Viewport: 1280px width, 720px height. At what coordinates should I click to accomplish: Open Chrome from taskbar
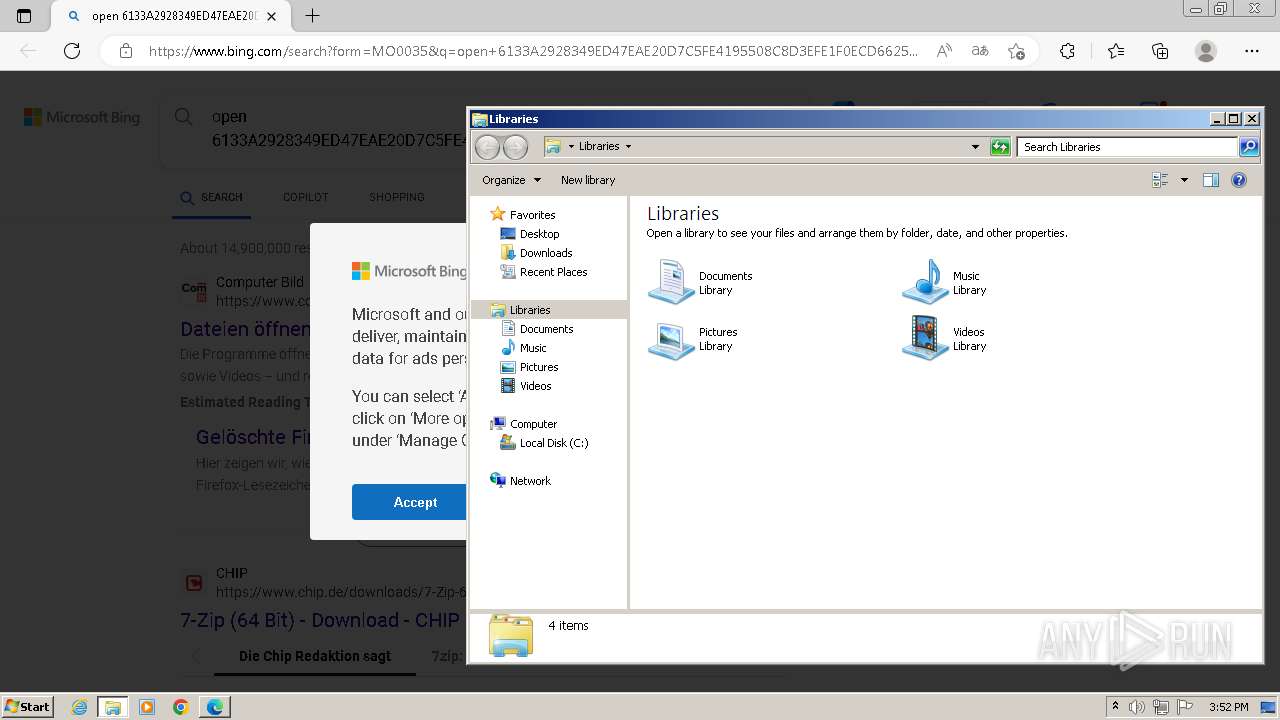click(x=180, y=707)
